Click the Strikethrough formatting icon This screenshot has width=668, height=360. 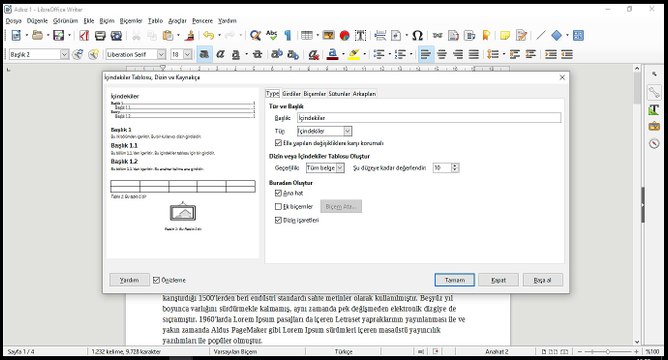[x=257, y=54]
